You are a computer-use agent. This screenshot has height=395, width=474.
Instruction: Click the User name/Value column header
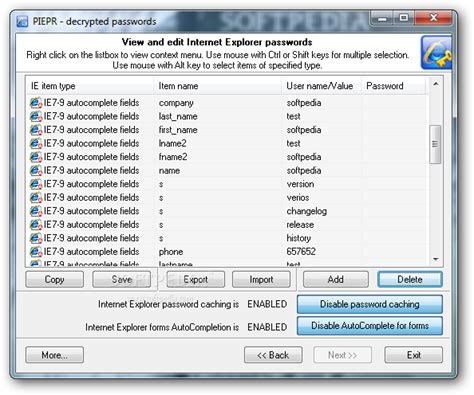[x=322, y=86]
